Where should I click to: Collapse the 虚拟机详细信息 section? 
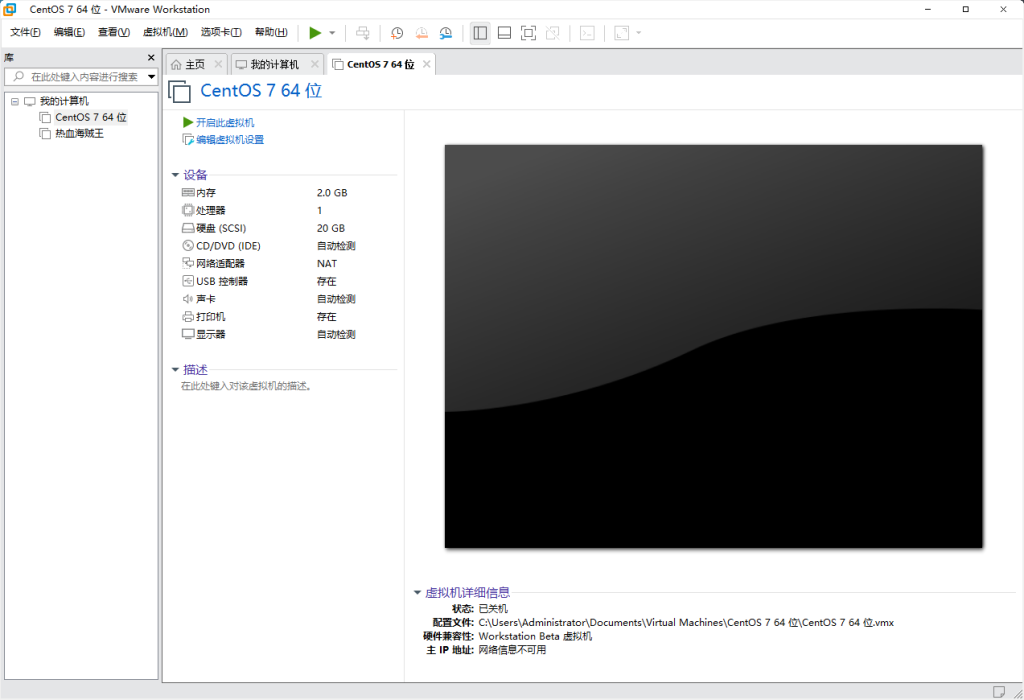[418, 590]
